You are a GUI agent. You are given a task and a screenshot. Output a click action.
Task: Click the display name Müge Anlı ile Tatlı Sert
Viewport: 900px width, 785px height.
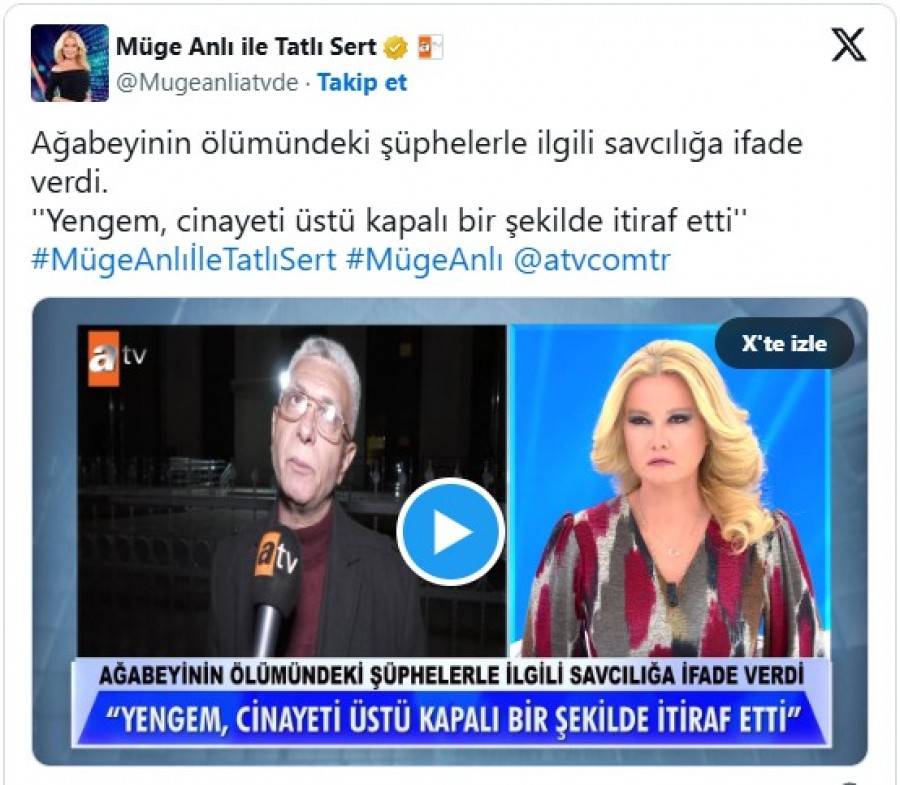246,47
